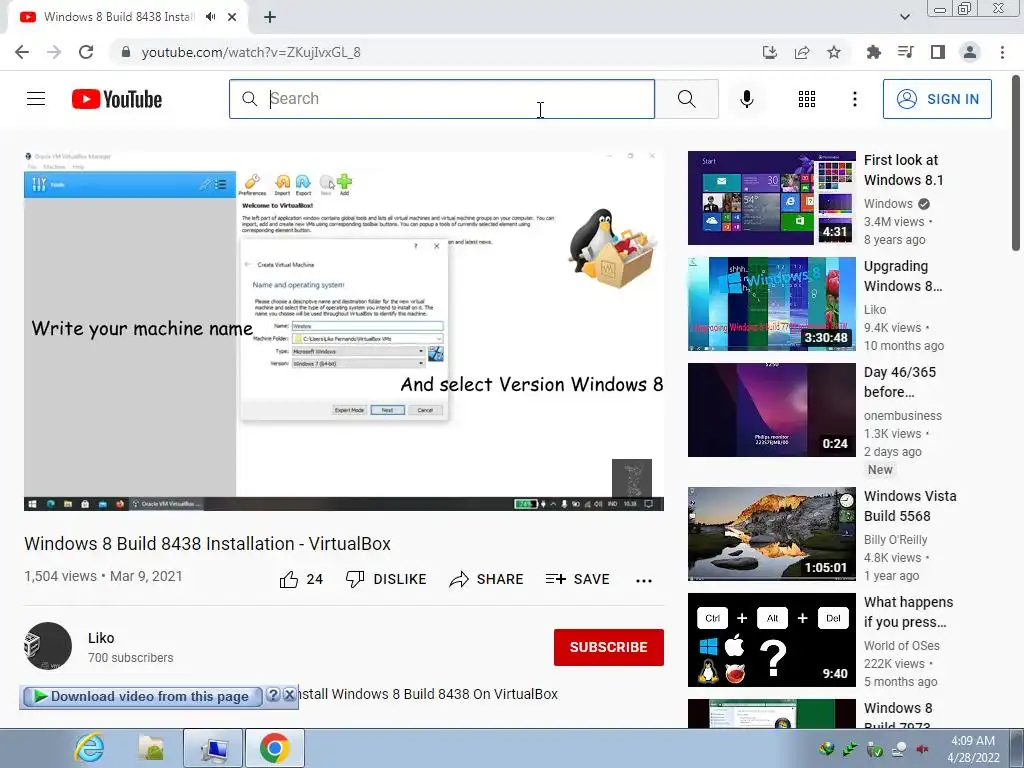Open Liko channel avatar
Screen dimensions: 1024x768
click(x=48, y=646)
